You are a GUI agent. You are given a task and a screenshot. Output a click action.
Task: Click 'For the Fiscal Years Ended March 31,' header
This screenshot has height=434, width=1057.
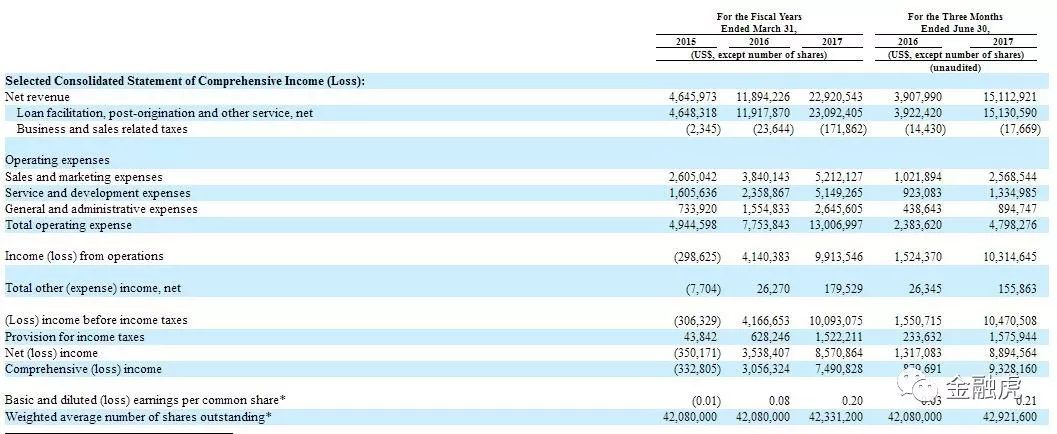[x=759, y=22]
